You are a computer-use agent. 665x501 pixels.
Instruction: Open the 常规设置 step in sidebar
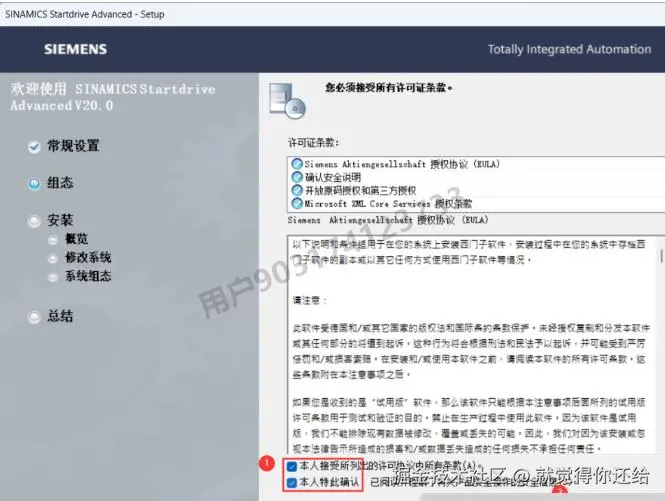pyautogui.click(x=73, y=146)
